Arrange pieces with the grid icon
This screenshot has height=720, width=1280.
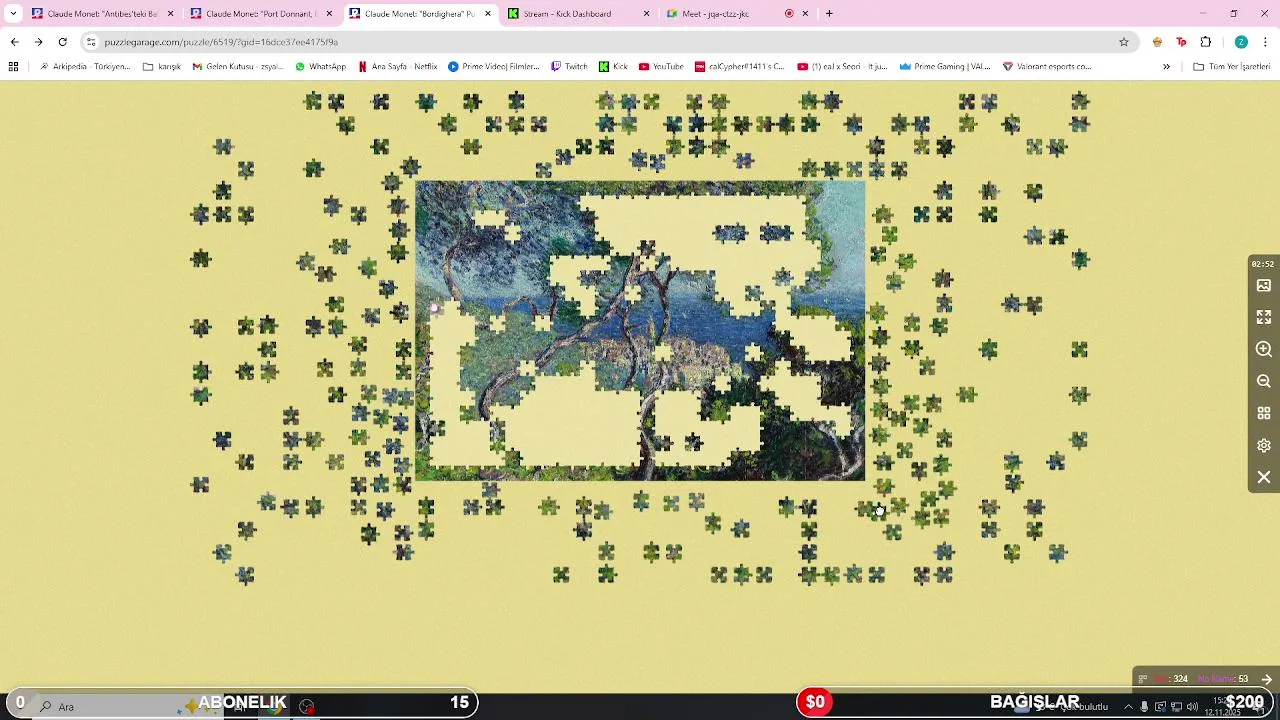click(1264, 414)
